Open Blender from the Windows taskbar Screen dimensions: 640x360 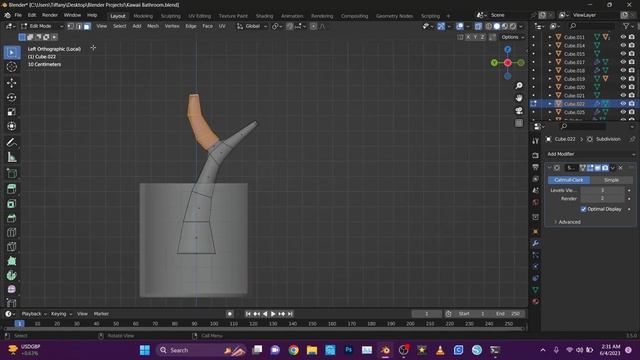tap(385, 350)
